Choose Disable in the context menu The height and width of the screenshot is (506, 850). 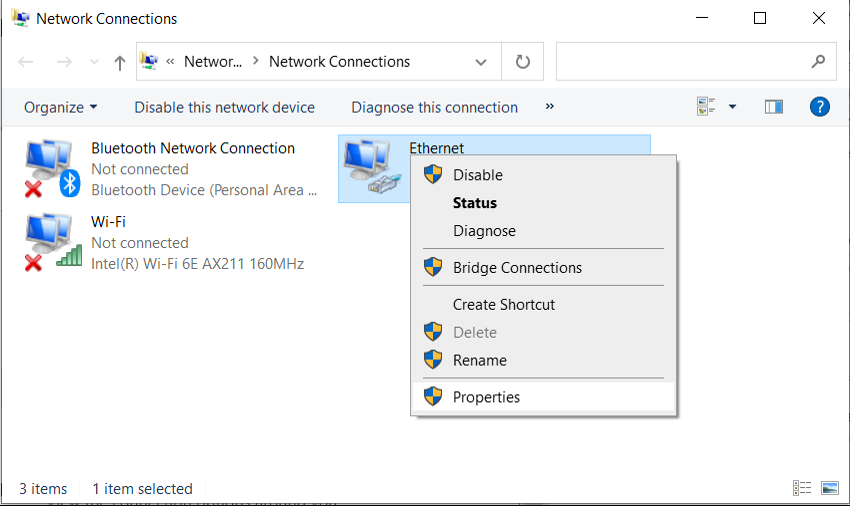477,175
